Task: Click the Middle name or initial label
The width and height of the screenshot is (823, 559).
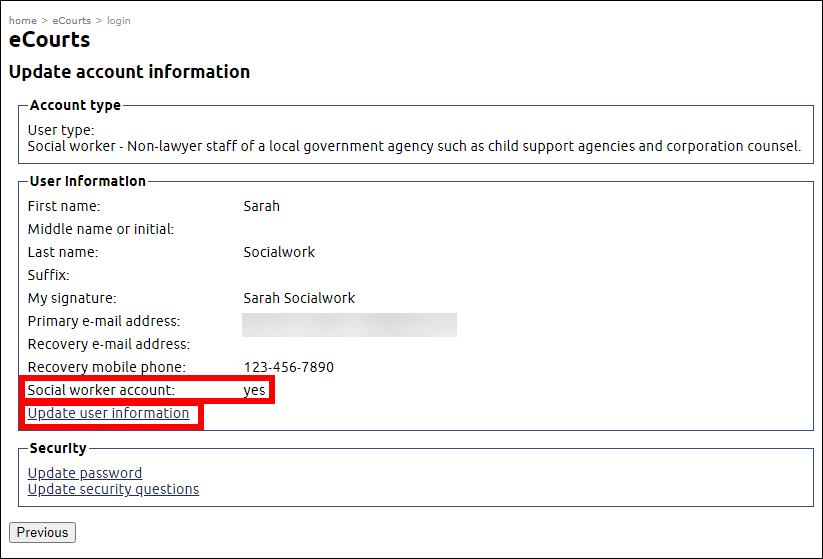Action: click(101, 229)
